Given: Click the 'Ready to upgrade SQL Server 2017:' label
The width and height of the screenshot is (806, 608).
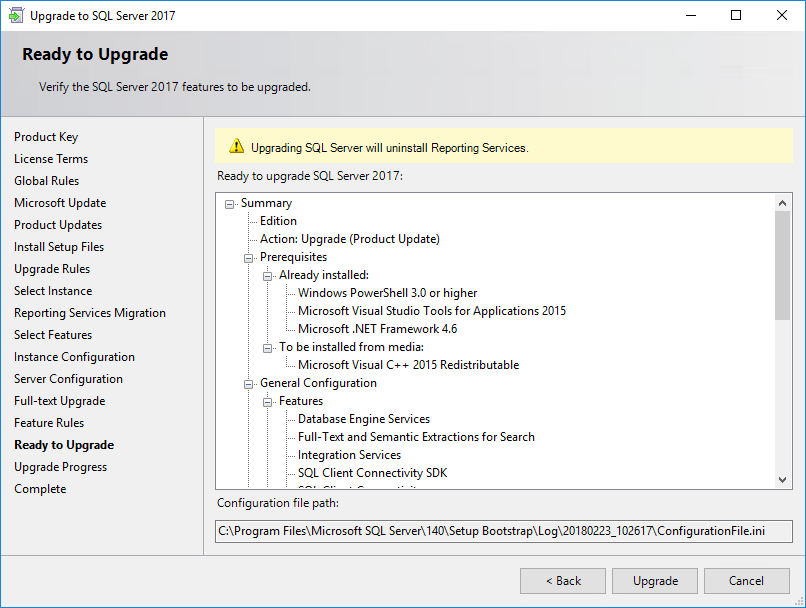Looking at the screenshot, I should pyautogui.click(x=310, y=176).
